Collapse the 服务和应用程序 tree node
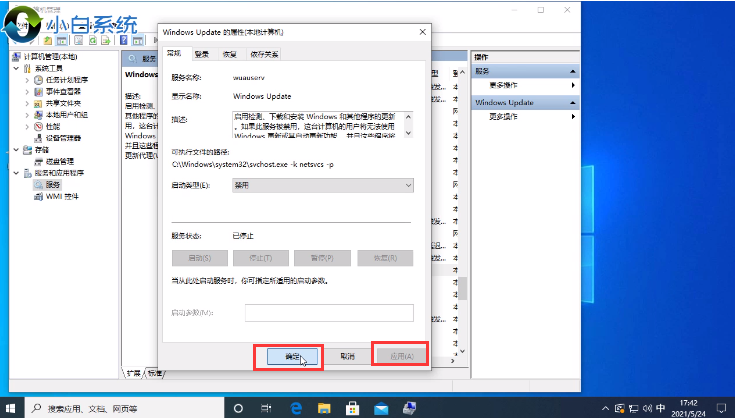The height and width of the screenshot is (418, 735). click(16, 173)
